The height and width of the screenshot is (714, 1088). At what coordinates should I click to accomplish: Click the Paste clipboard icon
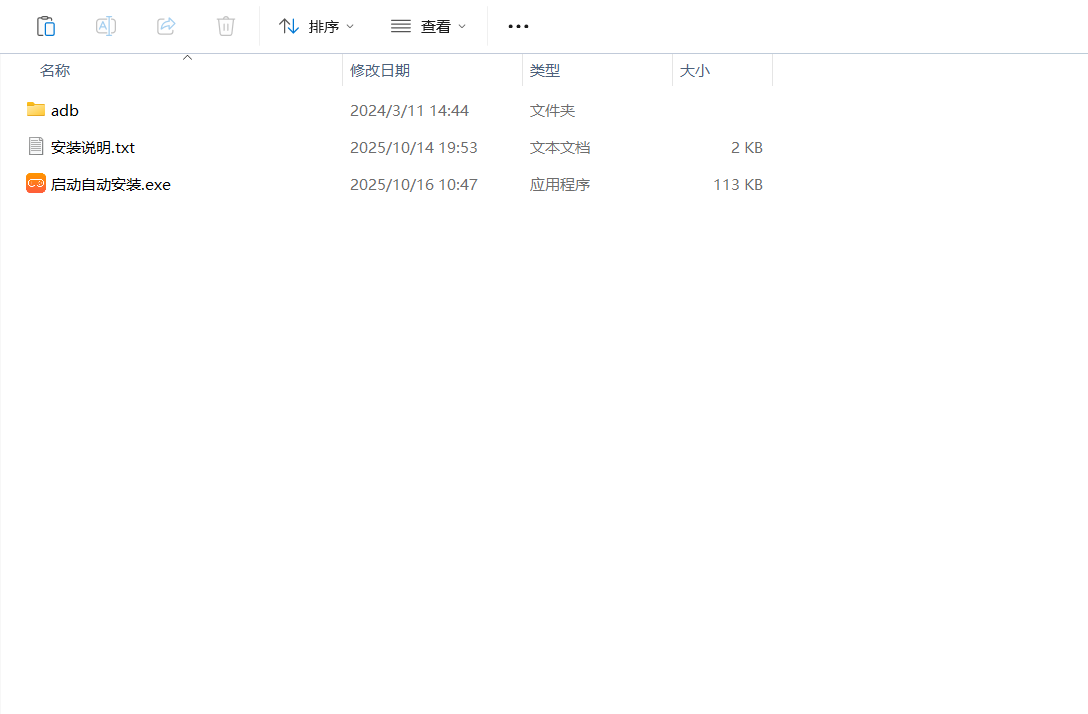pyautogui.click(x=46, y=26)
